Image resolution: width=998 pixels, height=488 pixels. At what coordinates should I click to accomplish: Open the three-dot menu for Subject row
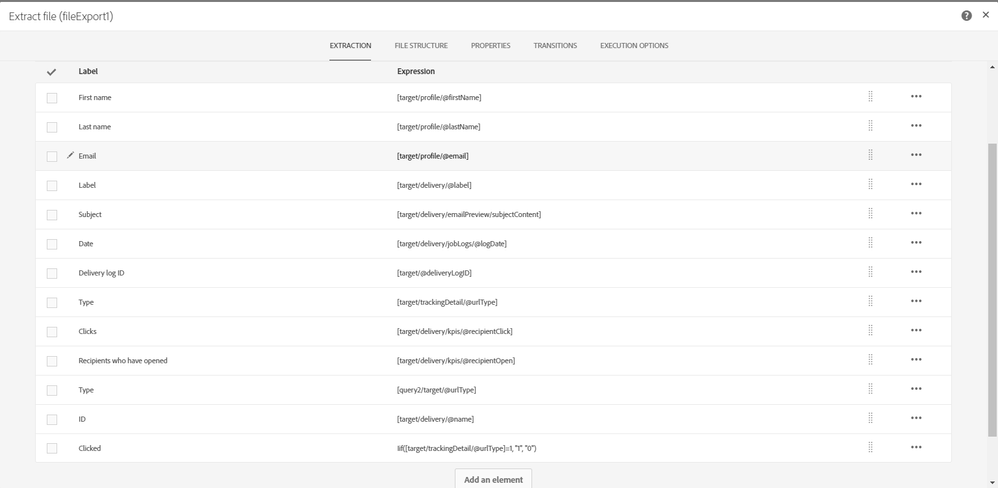tap(916, 214)
